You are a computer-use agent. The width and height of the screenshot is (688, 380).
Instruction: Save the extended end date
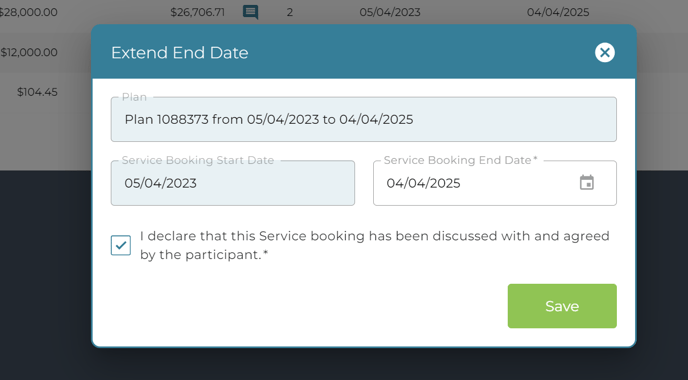pos(562,306)
